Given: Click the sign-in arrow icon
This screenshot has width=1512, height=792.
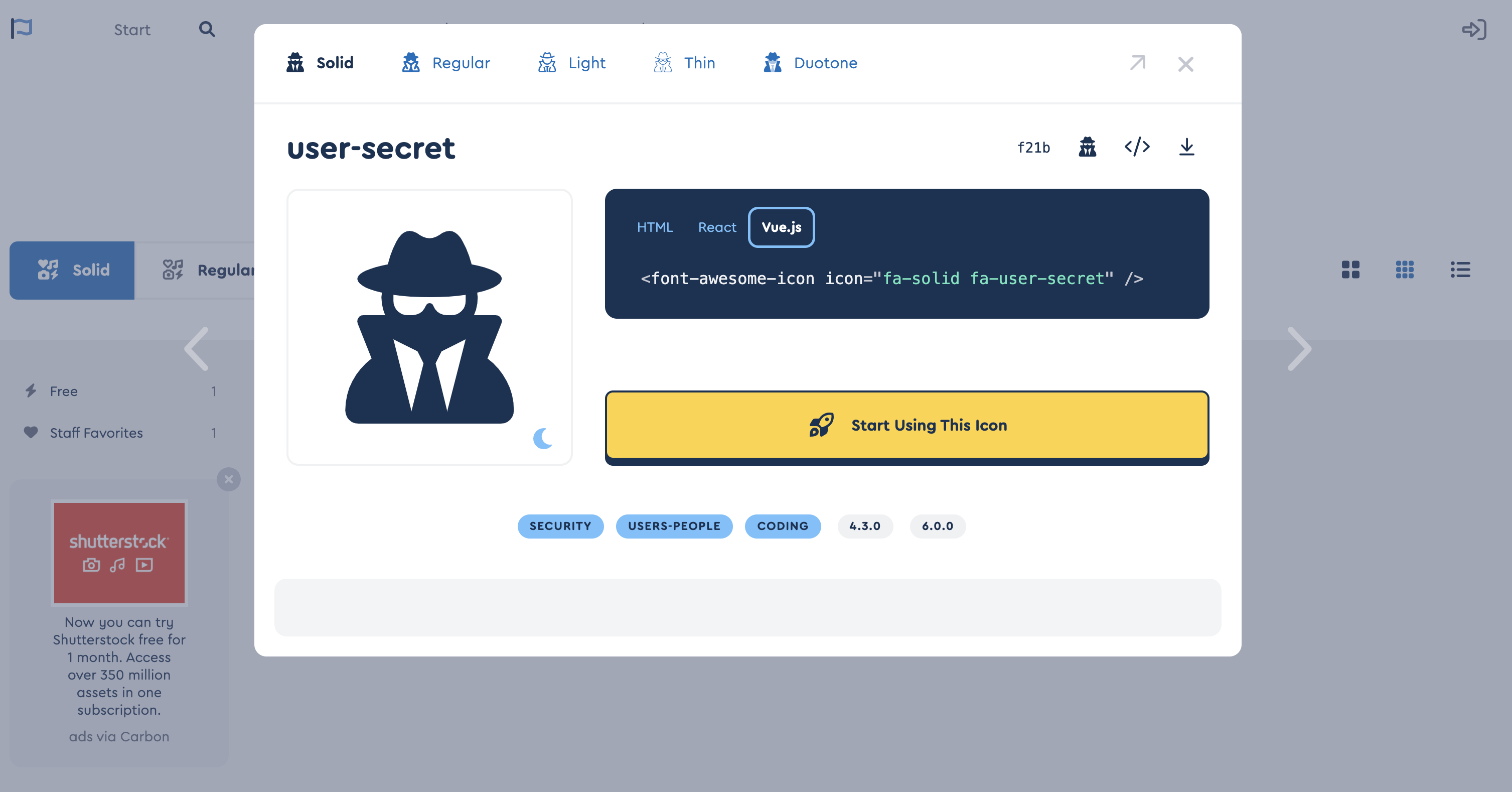Looking at the screenshot, I should (1473, 29).
